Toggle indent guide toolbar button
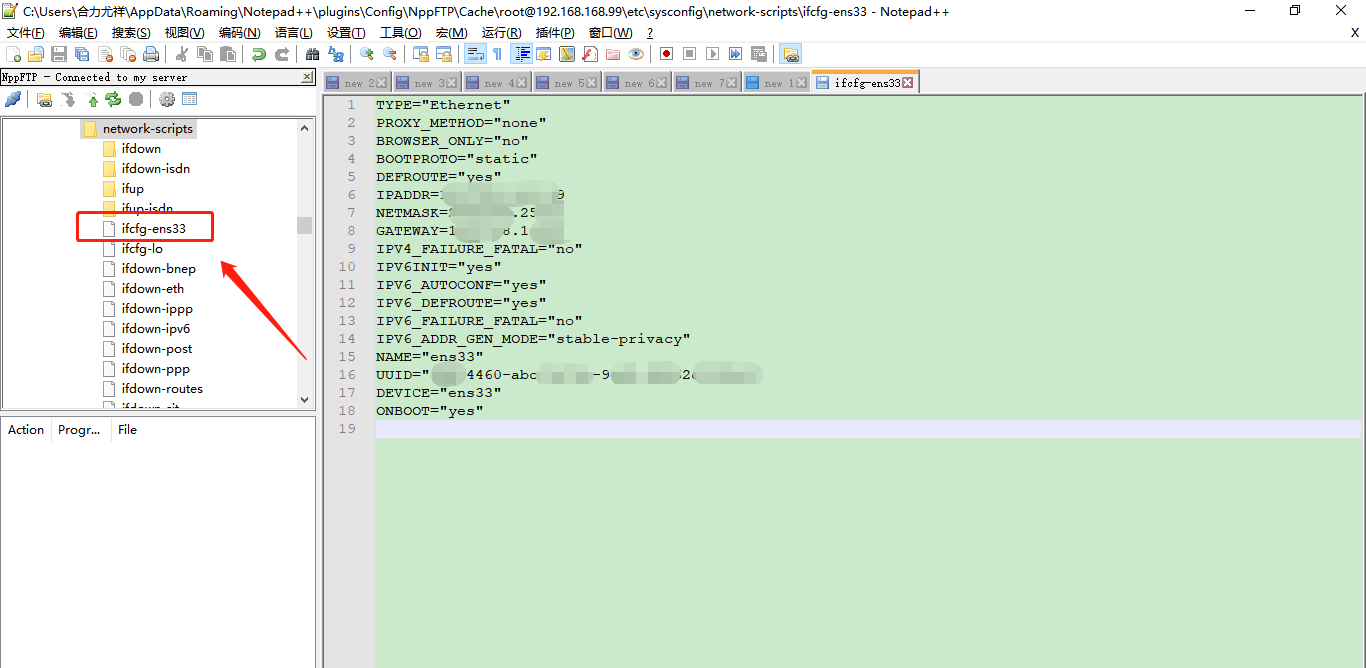This screenshot has height=668, width=1366. 521,54
